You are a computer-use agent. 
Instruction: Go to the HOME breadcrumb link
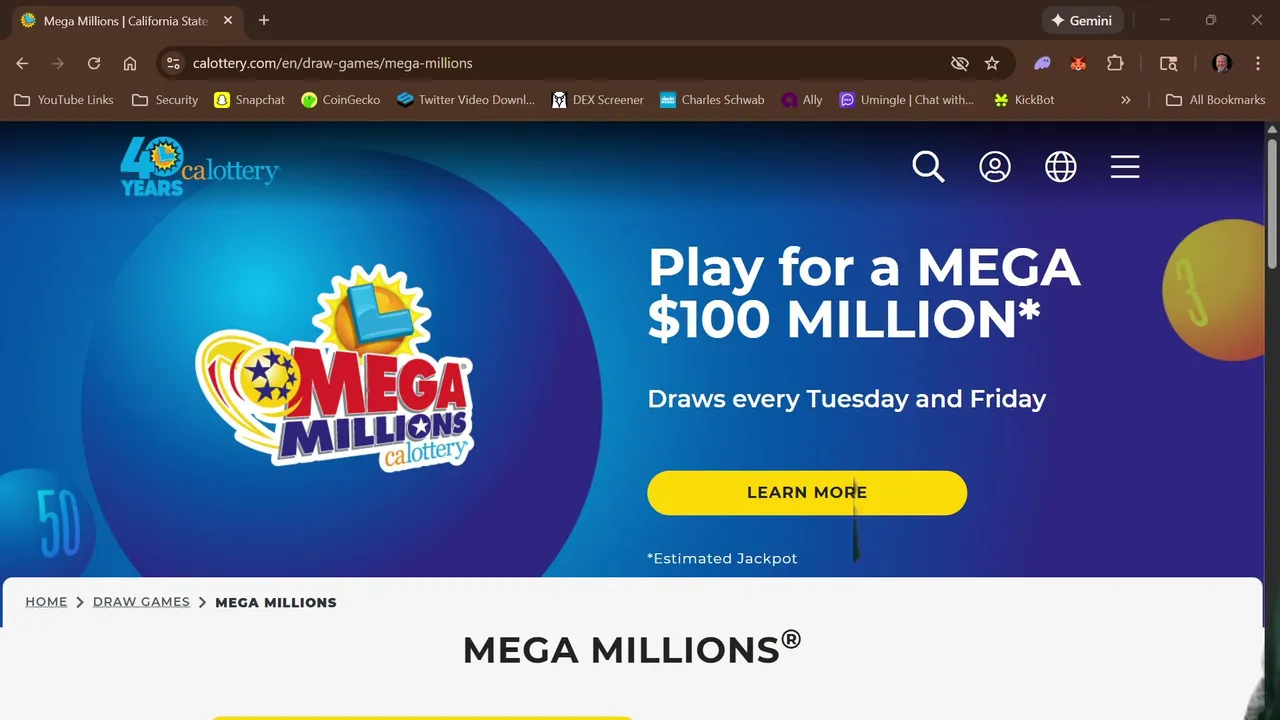(x=46, y=602)
